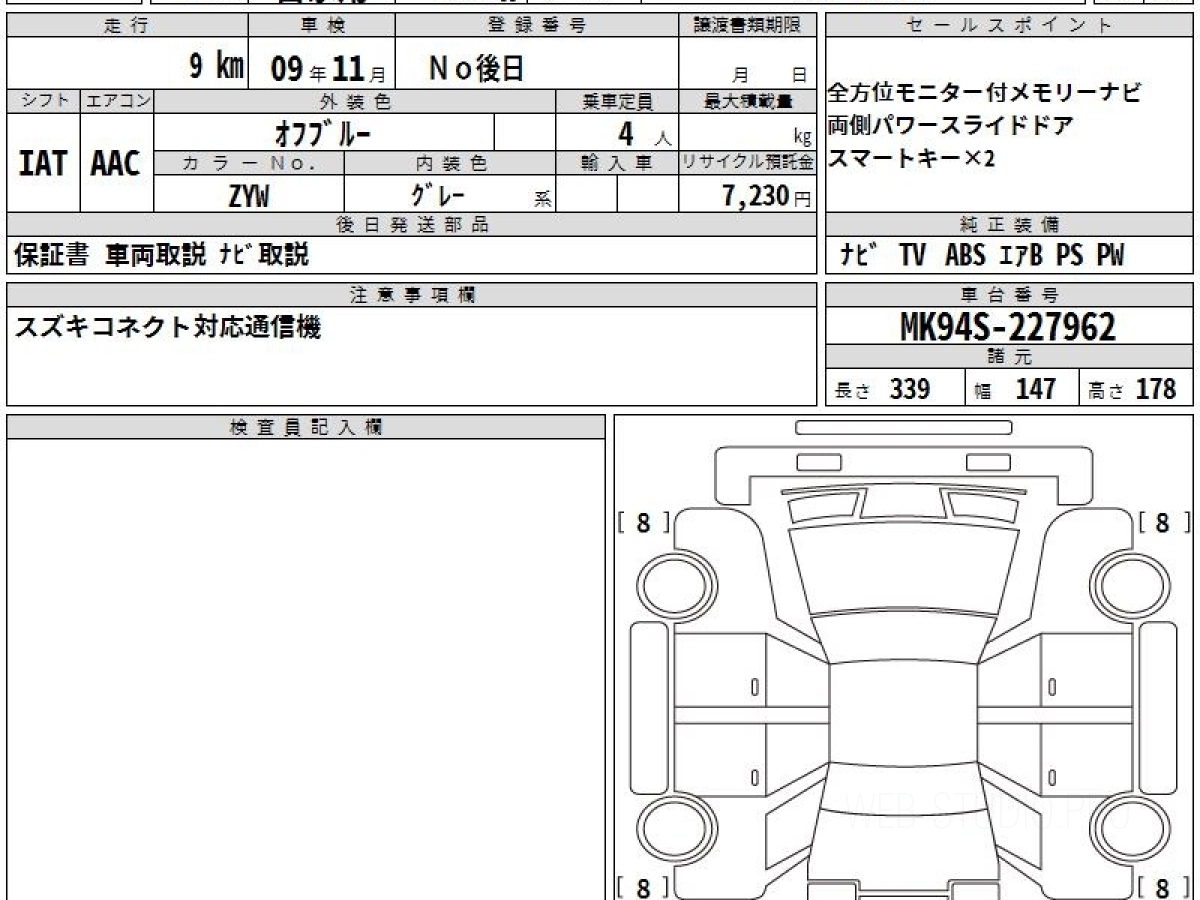Select the length value "339"
1200x900 pixels.
(x=910, y=389)
